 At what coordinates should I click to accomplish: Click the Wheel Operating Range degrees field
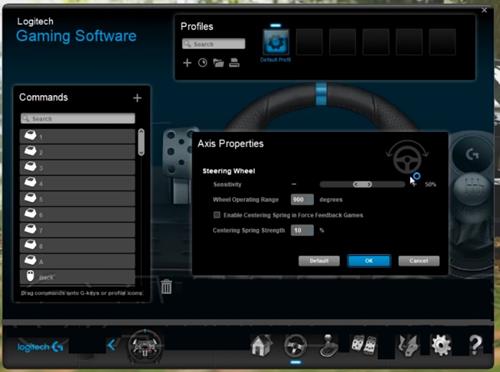302,200
